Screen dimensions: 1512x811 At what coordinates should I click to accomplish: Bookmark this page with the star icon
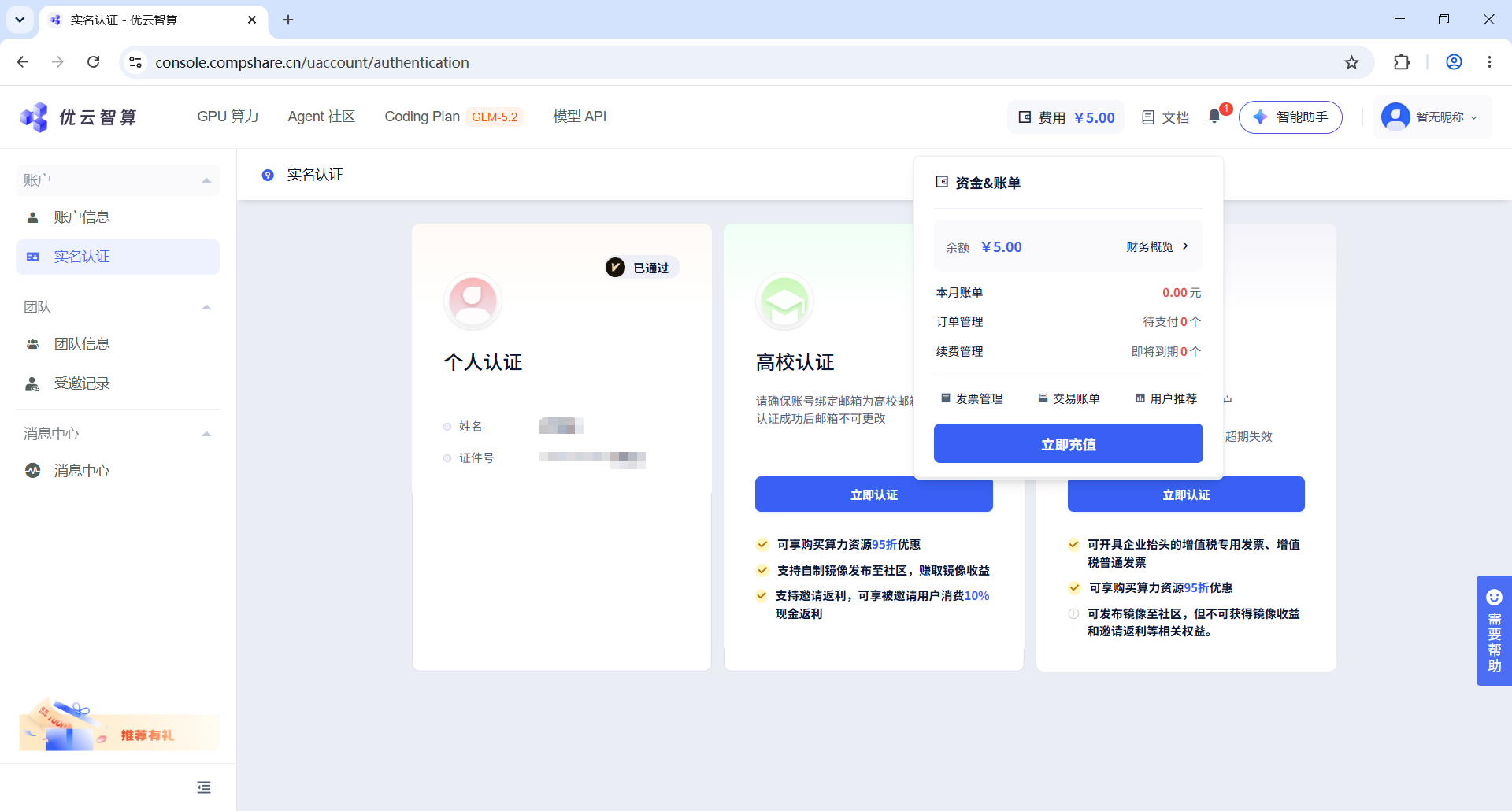coord(1351,62)
